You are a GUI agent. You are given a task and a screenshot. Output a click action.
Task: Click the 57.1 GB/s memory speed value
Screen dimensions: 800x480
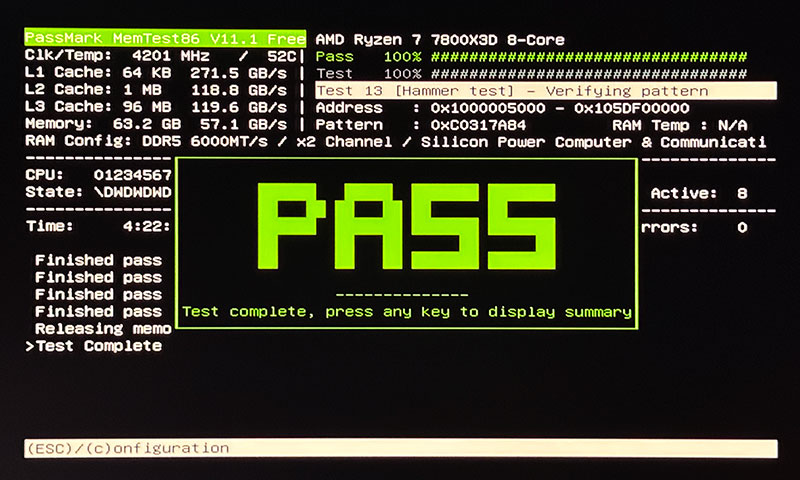coord(243,124)
